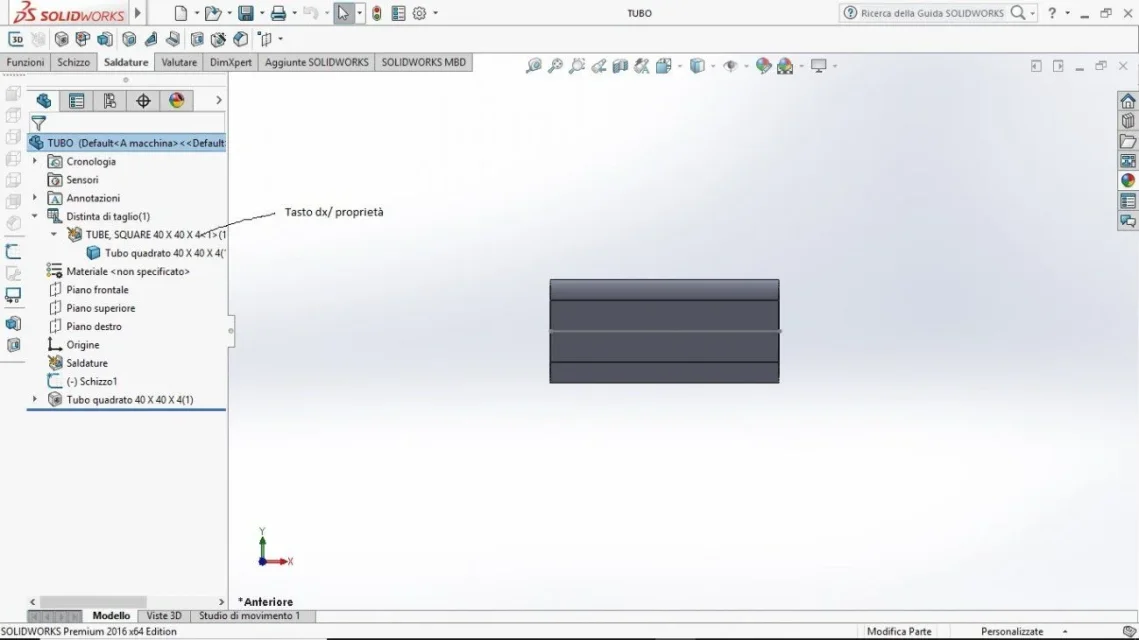Click the 3D Sketch icon

click(x=16, y=39)
